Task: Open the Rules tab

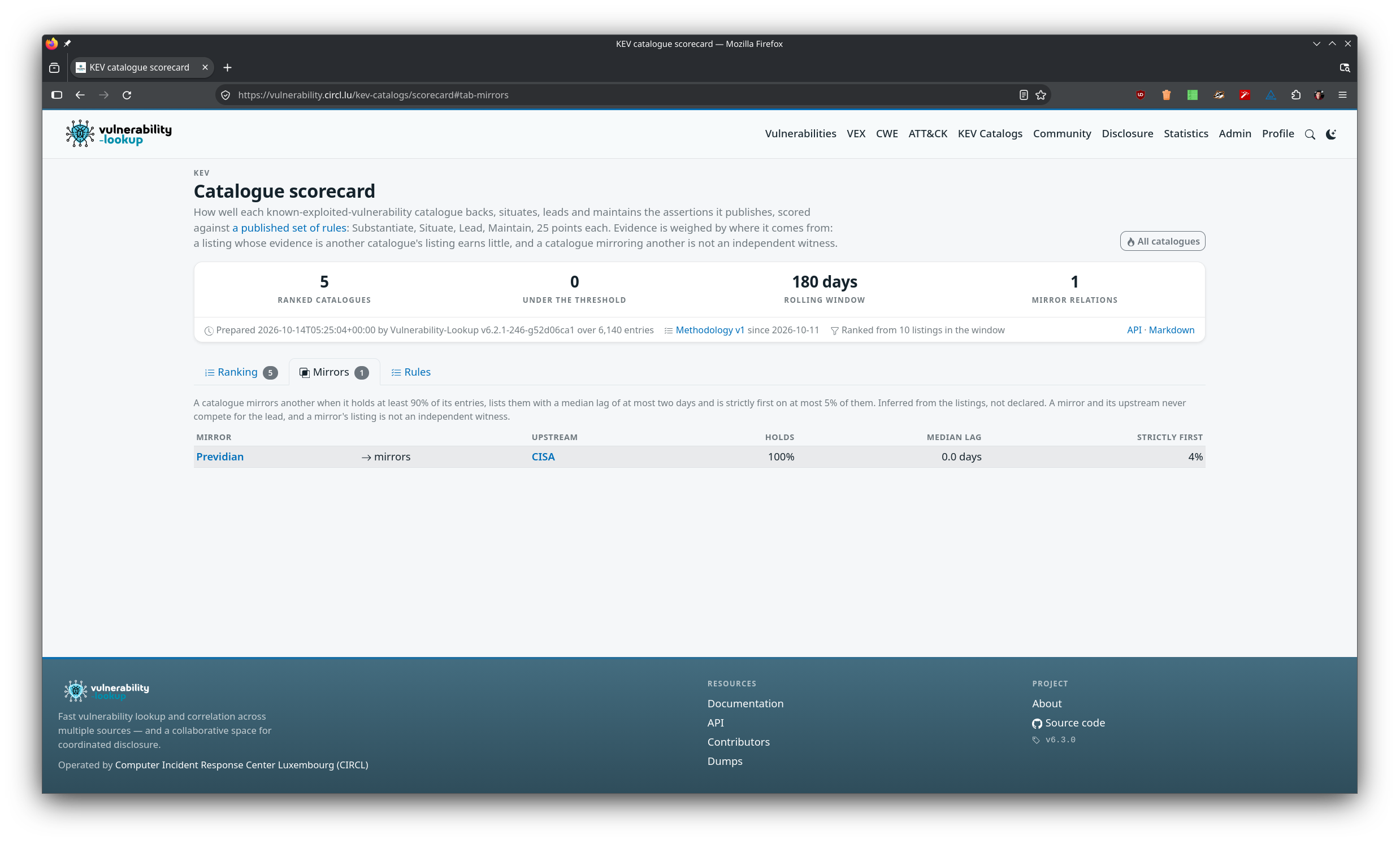Action: [411, 372]
